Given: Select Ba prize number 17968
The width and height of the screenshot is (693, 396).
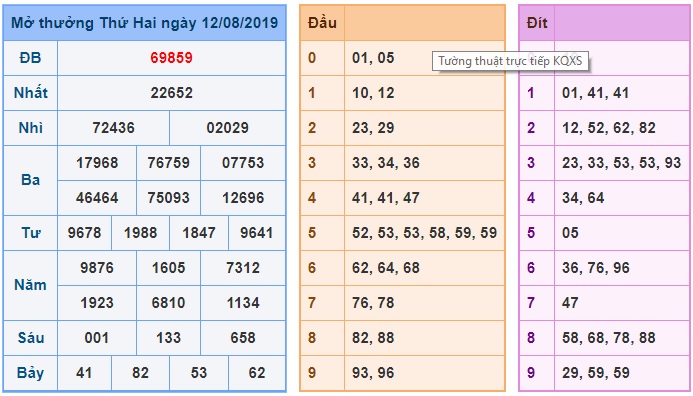Looking at the screenshot, I should (97, 163).
